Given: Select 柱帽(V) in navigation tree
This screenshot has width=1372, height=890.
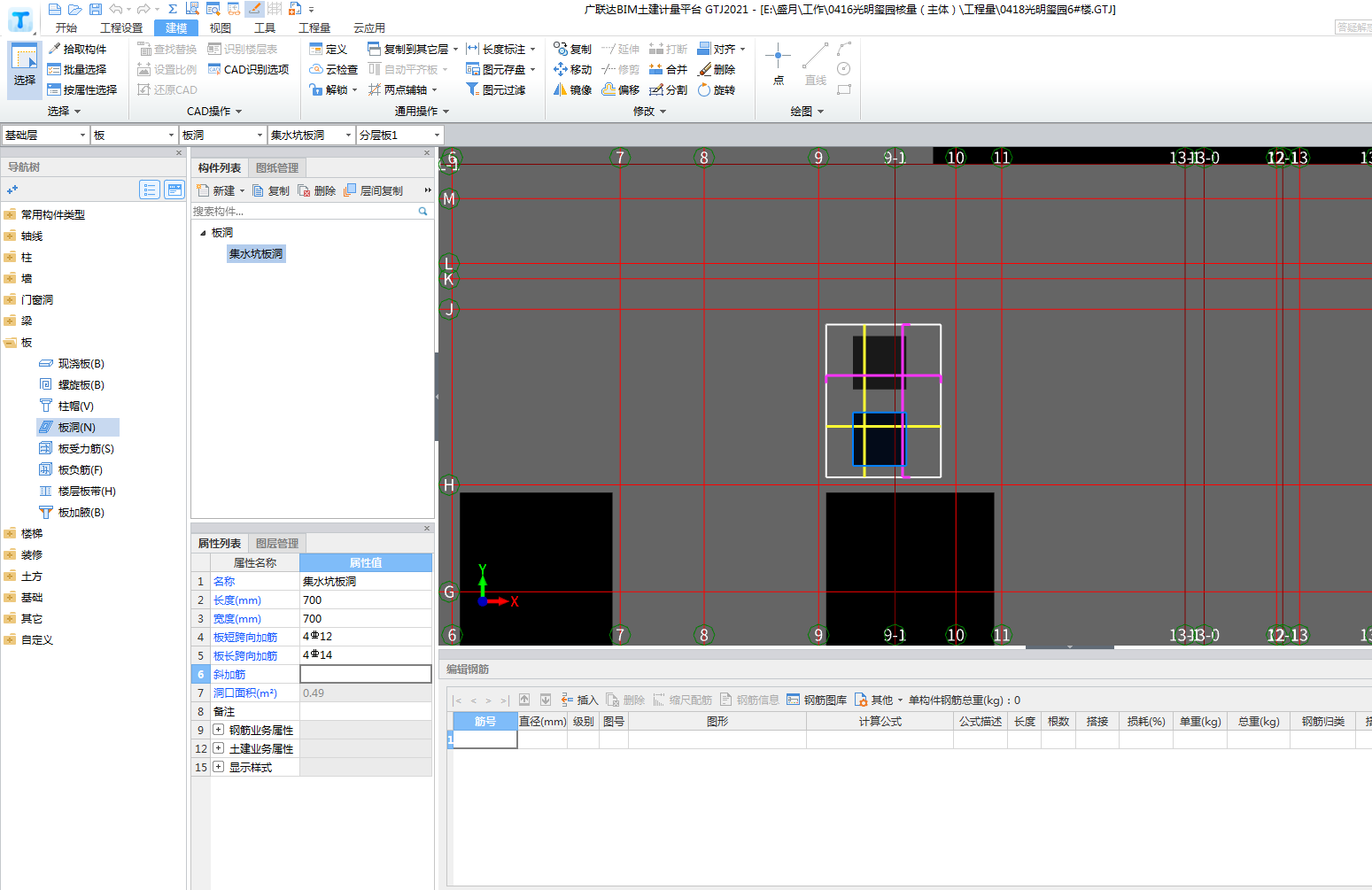Looking at the screenshot, I should (66, 406).
